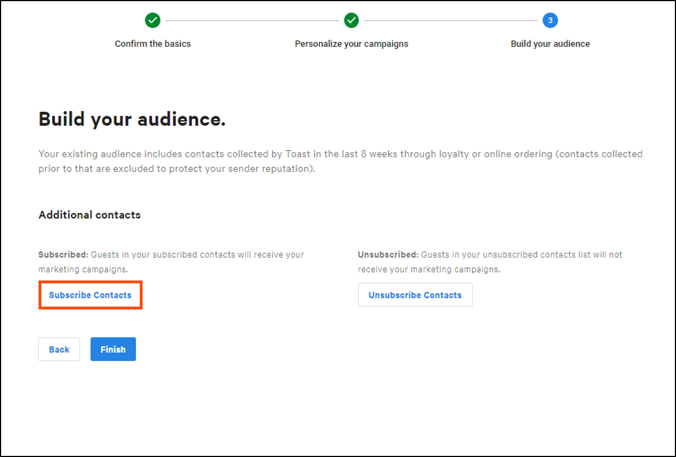
Task: Select the blue step 3 circle
Action: (550, 20)
